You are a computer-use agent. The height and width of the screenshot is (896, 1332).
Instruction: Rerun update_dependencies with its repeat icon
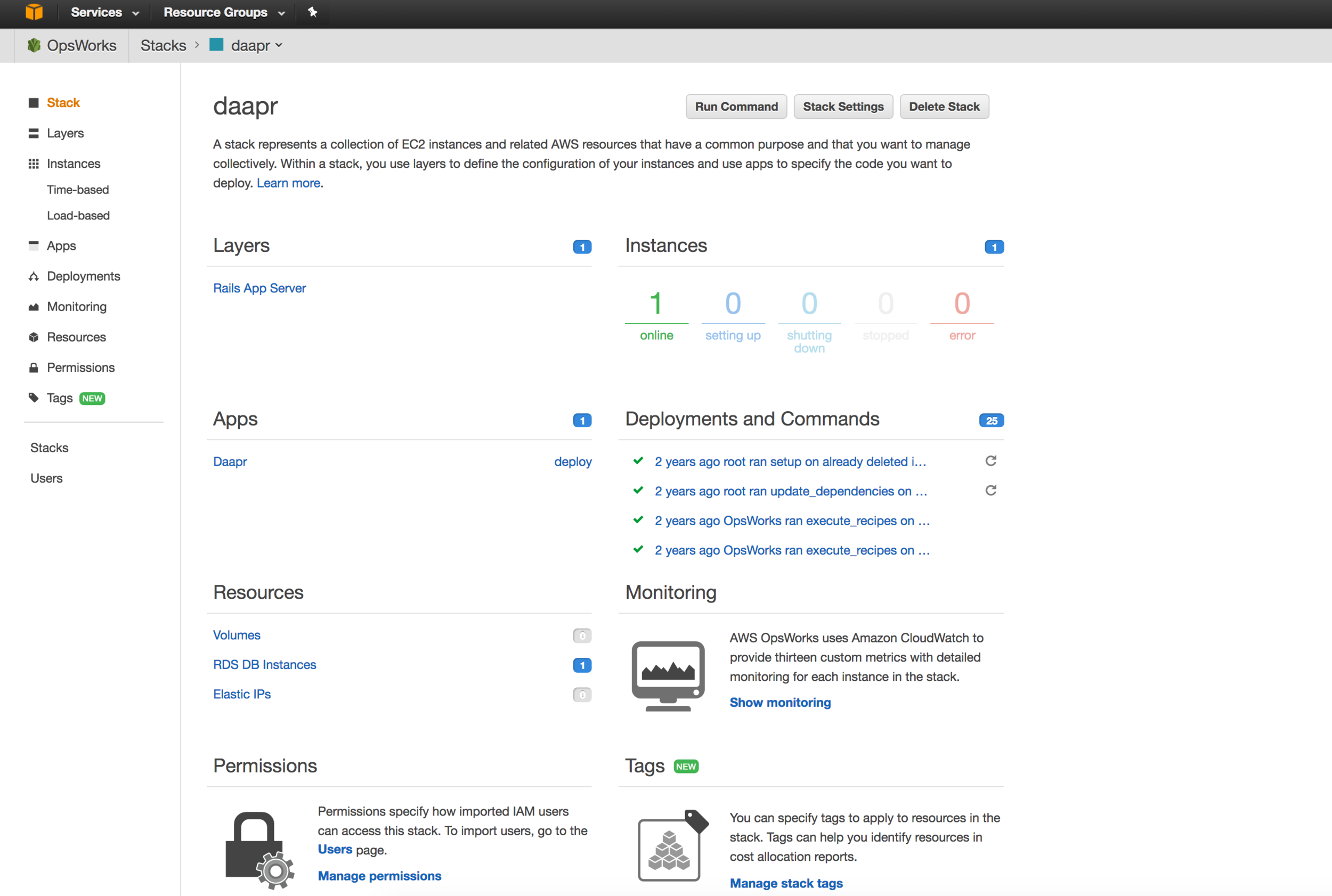click(991, 490)
